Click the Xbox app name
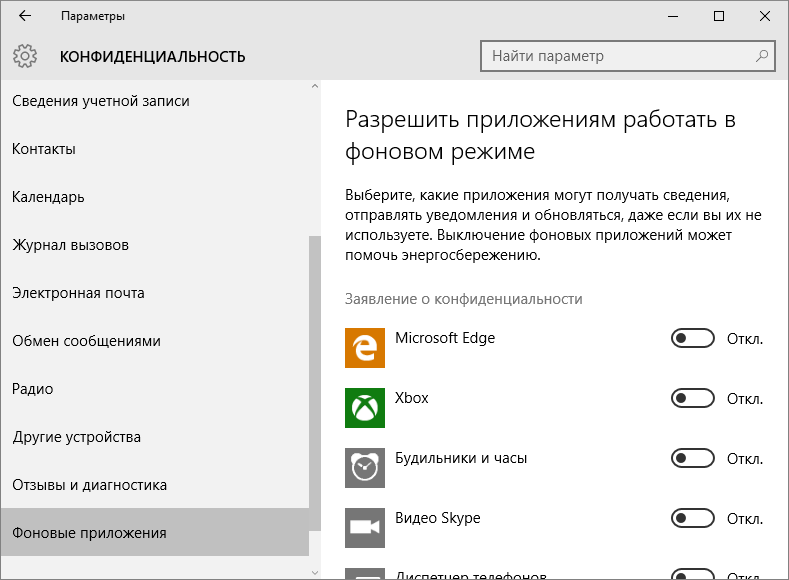The height and width of the screenshot is (580, 789). pos(412,398)
